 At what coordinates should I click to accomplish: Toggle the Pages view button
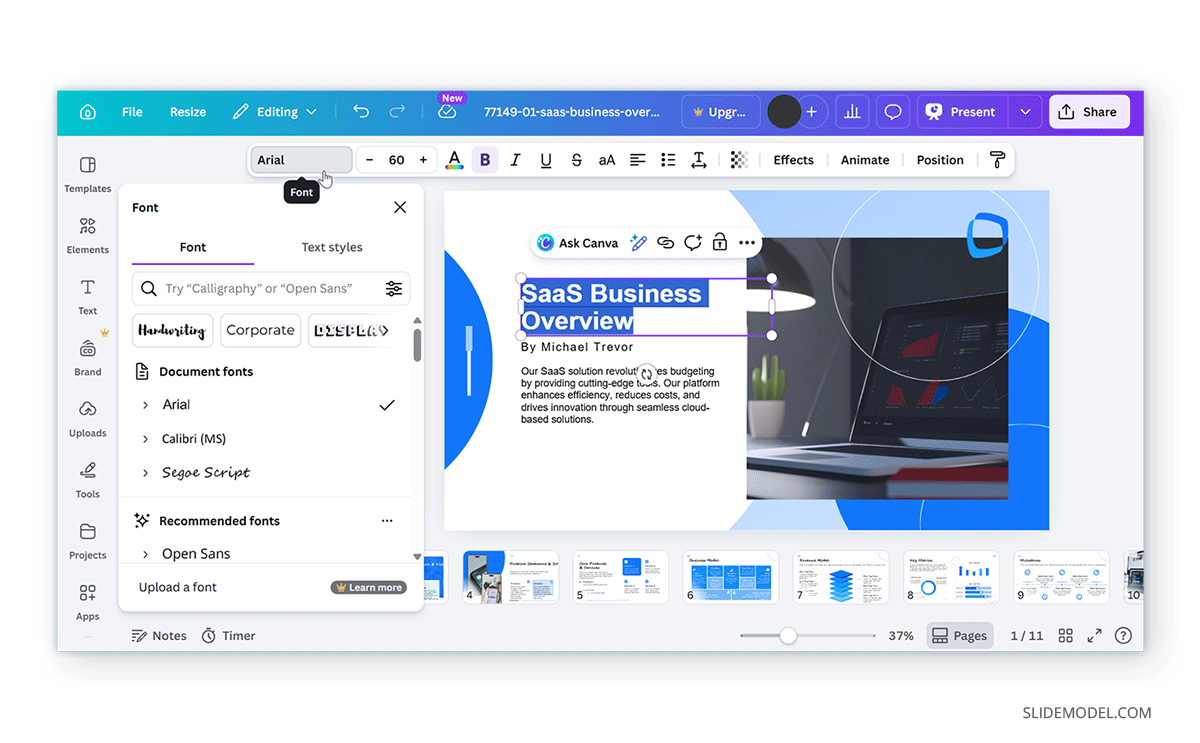[959, 636]
